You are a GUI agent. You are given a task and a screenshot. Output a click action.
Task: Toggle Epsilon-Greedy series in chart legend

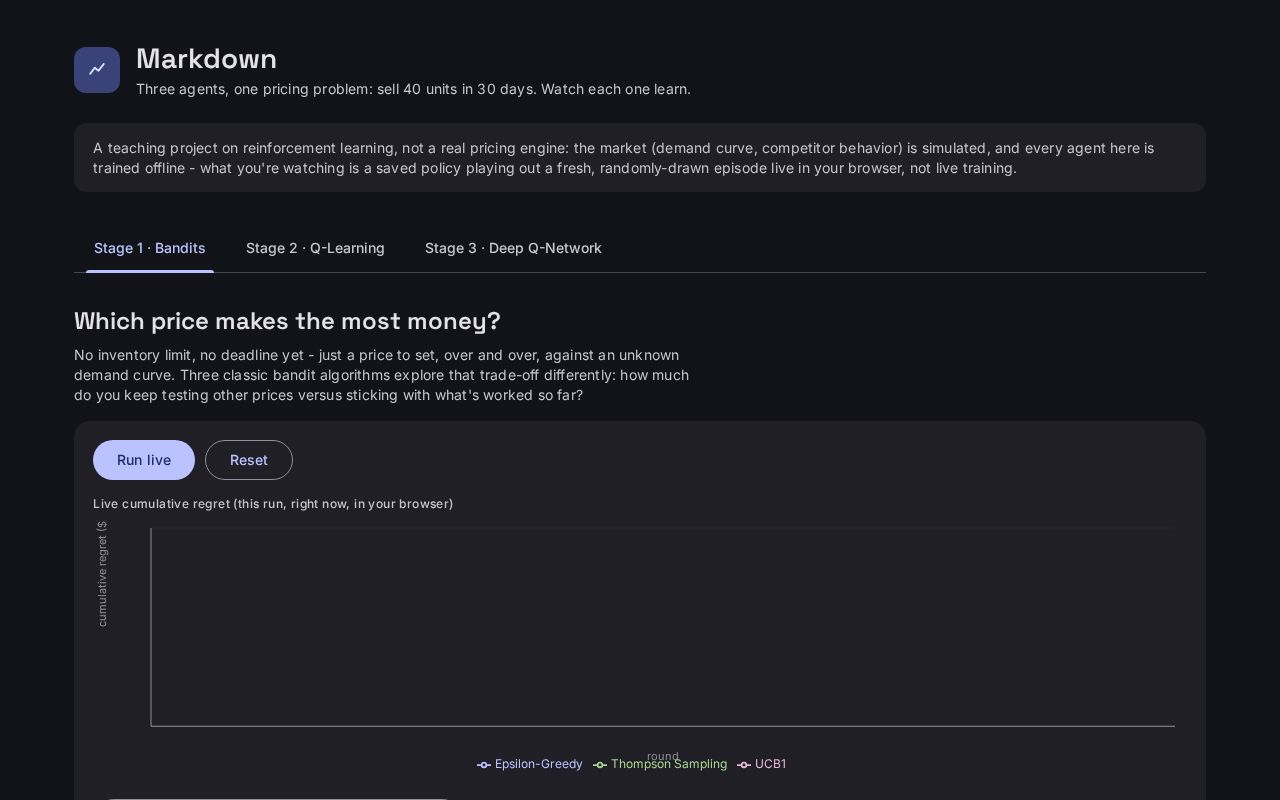[530, 764]
